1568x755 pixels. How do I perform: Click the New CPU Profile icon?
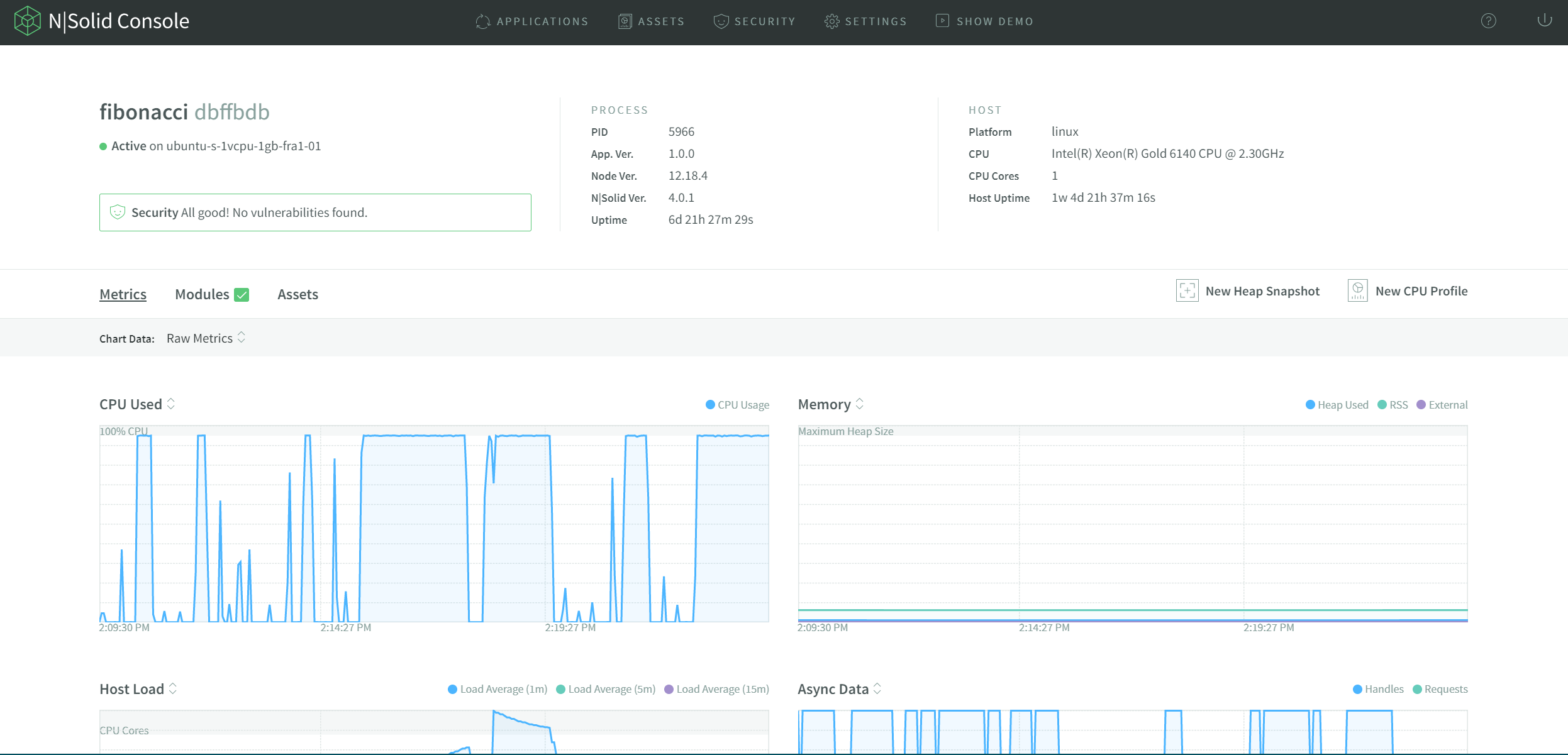(1357, 291)
